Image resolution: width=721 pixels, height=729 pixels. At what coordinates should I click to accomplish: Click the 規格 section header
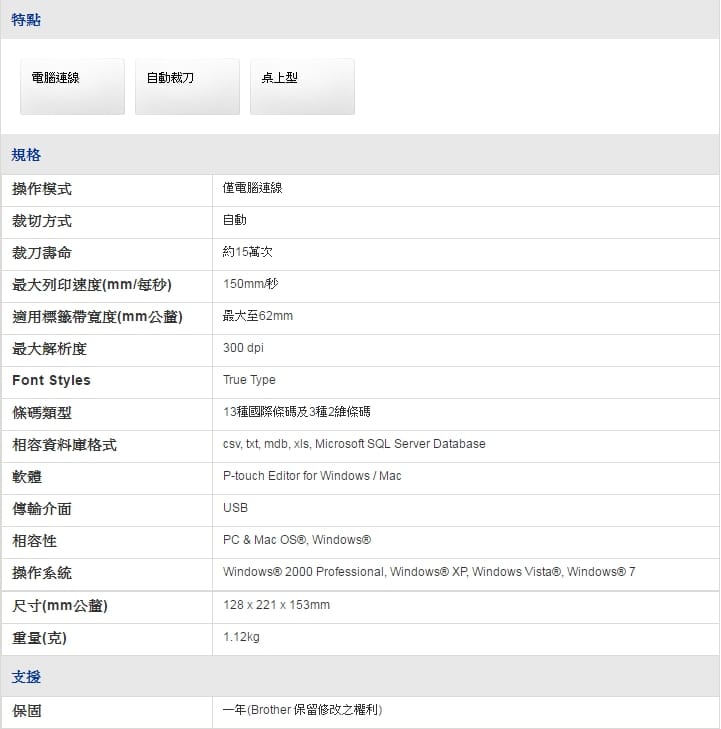(26, 155)
